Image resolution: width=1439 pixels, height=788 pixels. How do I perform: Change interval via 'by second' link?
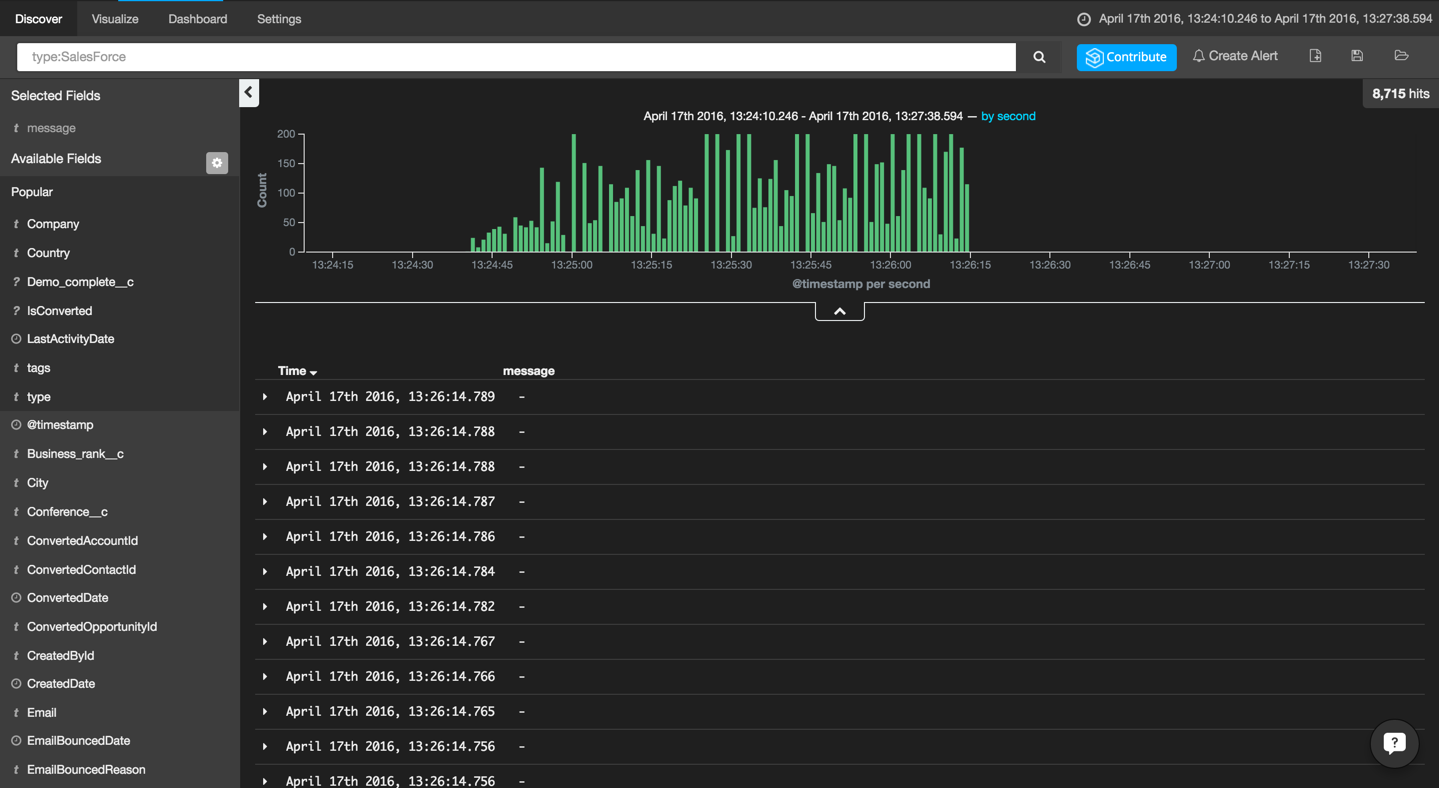click(x=1008, y=116)
